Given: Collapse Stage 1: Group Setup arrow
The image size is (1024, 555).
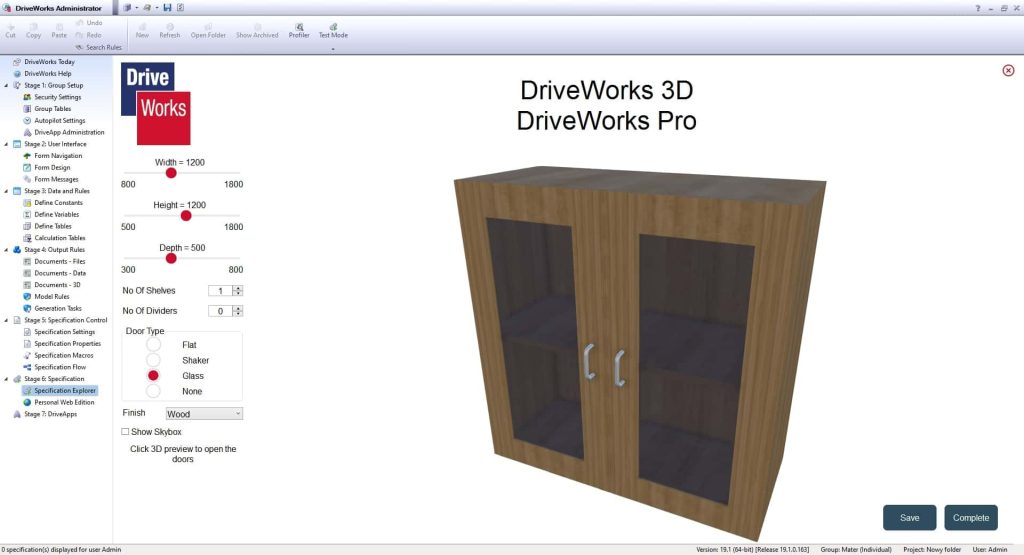Looking at the screenshot, I should point(7,85).
